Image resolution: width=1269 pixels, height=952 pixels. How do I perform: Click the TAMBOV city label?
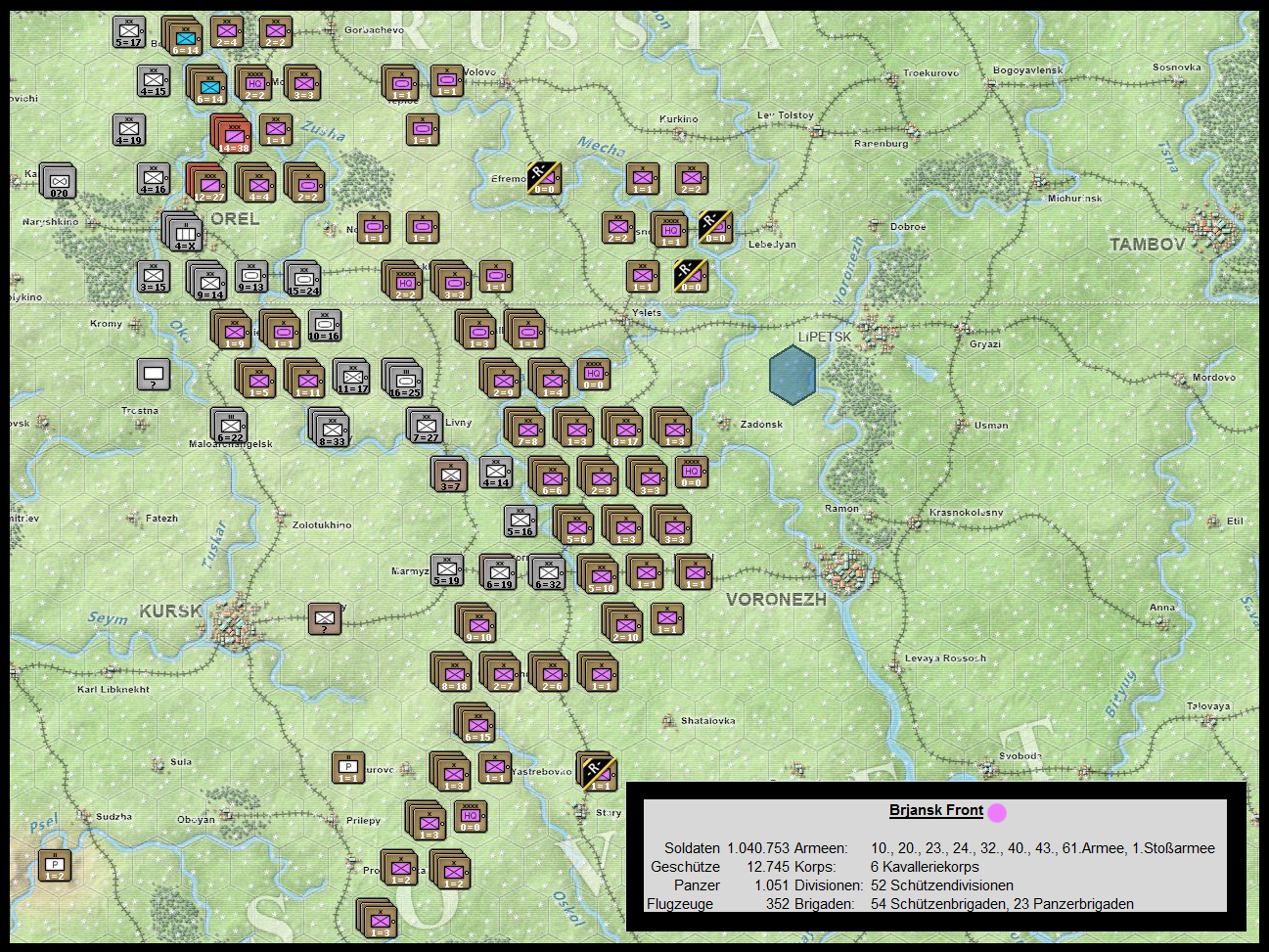[1148, 245]
